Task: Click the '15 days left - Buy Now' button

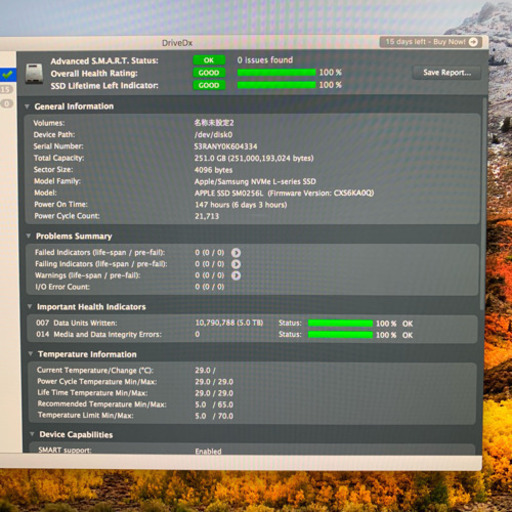Action: (x=431, y=42)
